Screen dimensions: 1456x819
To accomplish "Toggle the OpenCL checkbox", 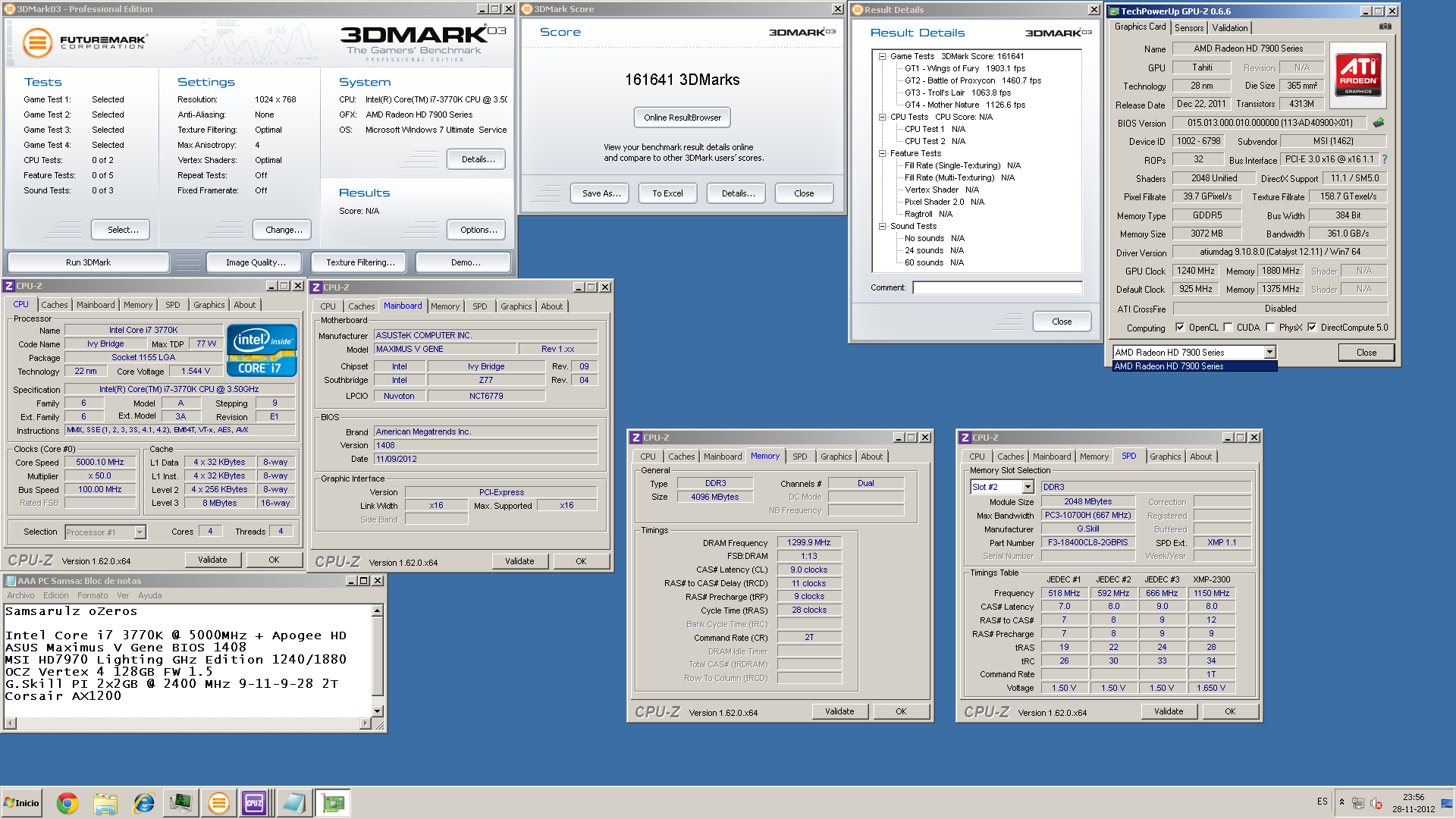I will (1180, 328).
